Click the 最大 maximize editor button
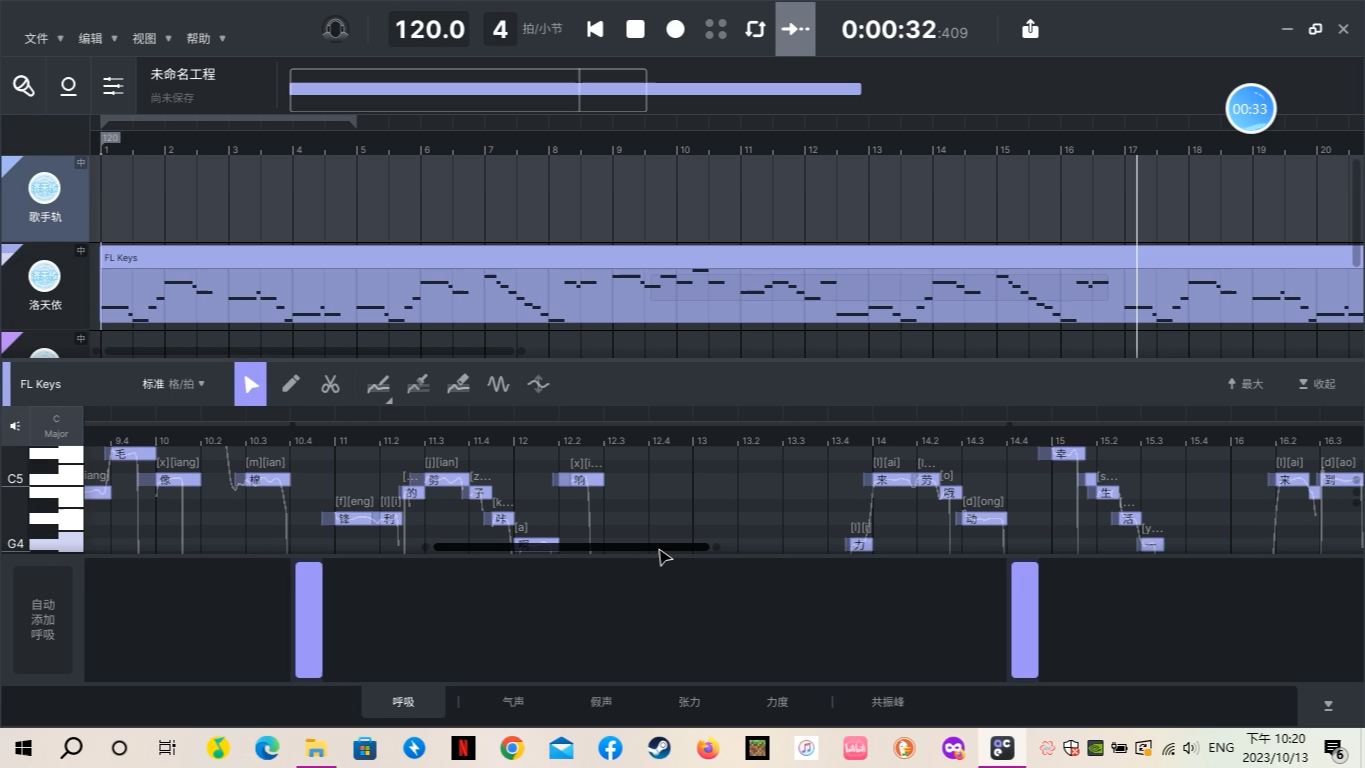 pyautogui.click(x=1245, y=384)
